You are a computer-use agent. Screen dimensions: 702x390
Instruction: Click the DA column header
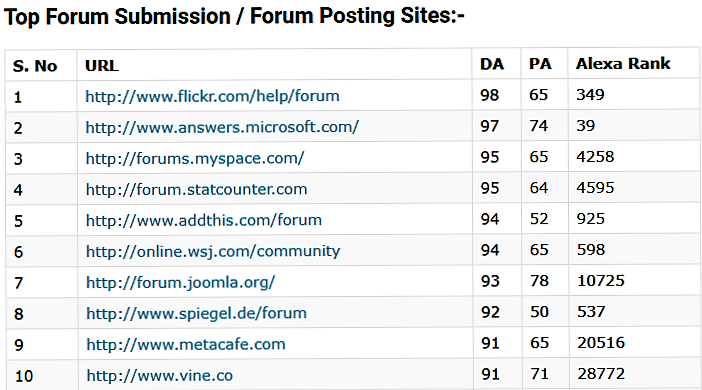[492, 64]
